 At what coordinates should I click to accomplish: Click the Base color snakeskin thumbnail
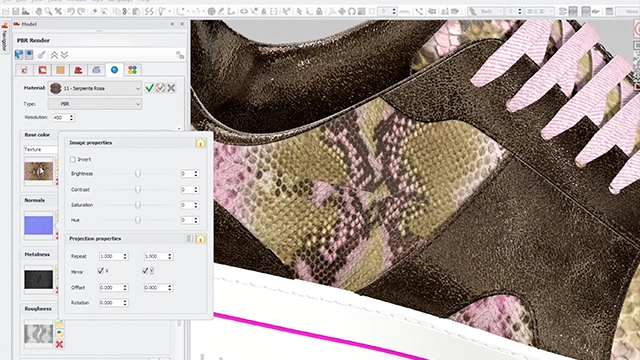click(x=39, y=171)
